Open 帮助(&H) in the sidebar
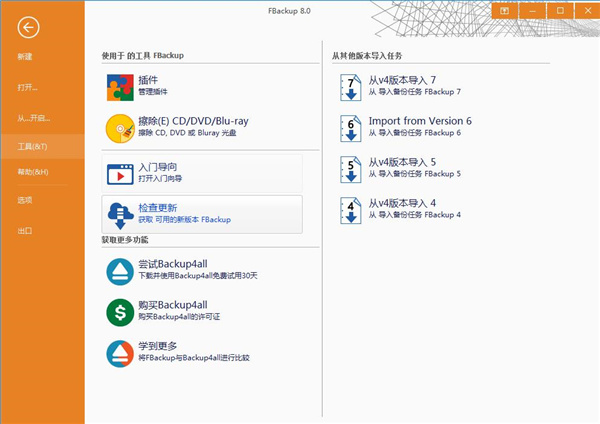Viewport: 600px width, 424px height. [x=32, y=173]
